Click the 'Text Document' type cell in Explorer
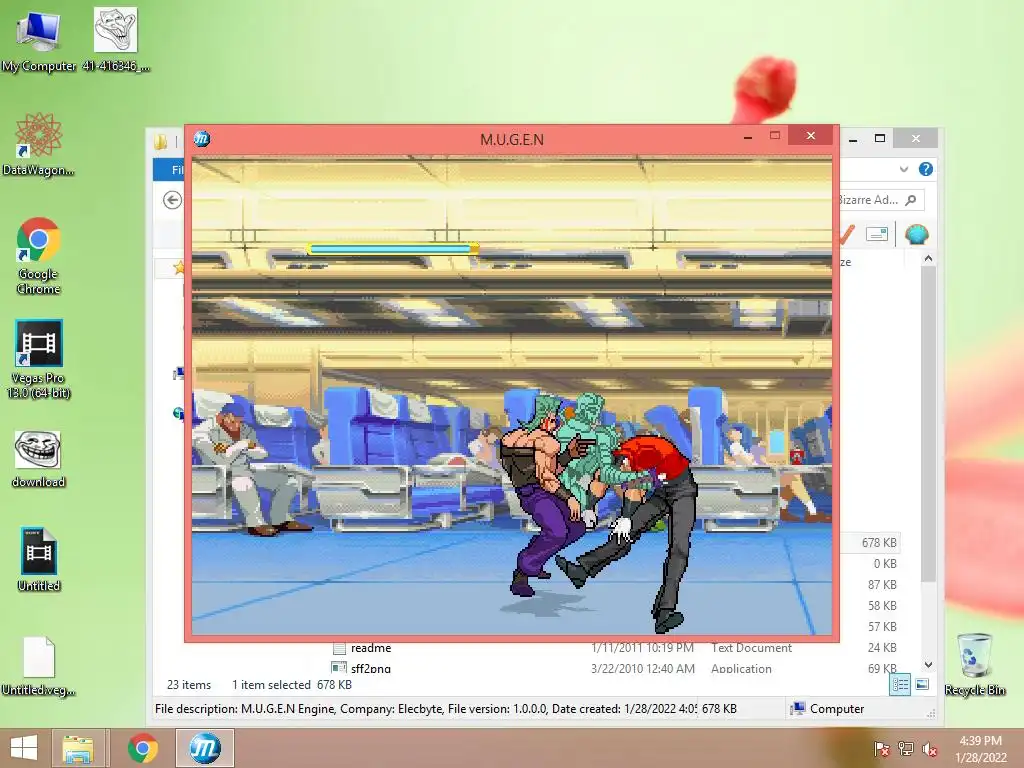 tap(751, 648)
